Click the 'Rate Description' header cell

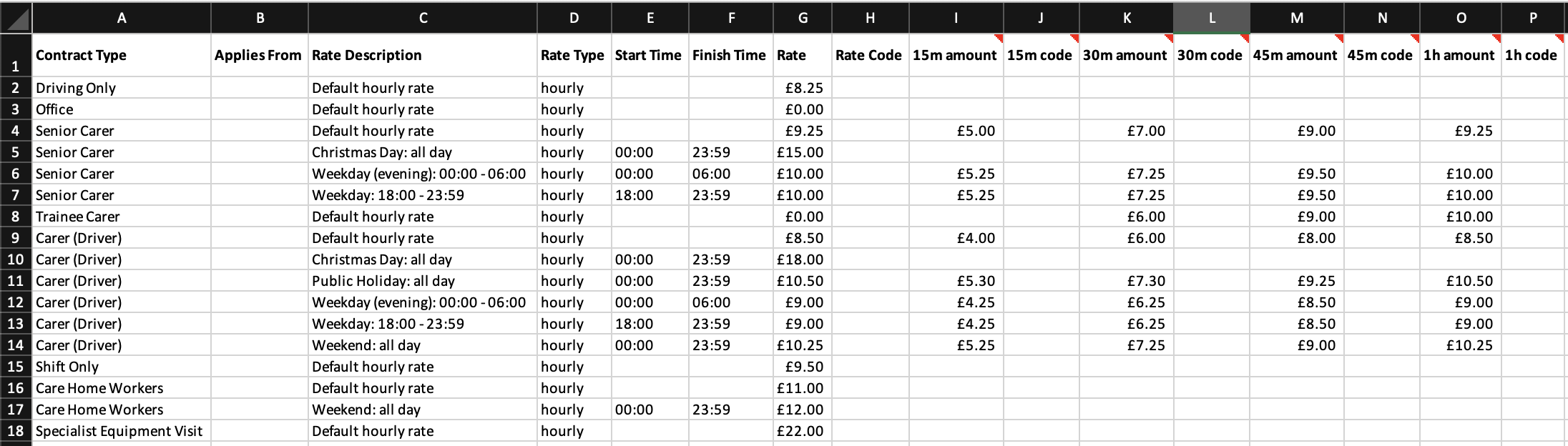point(423,55)
